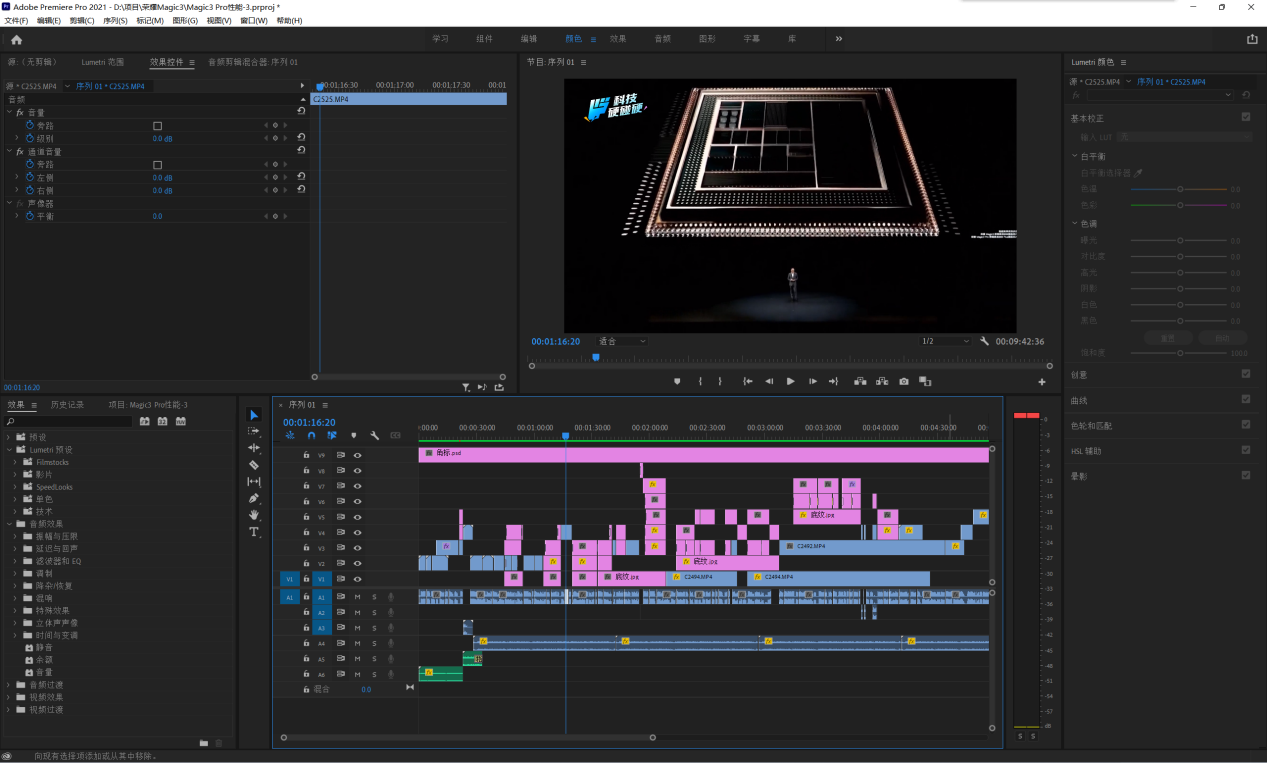1267x763 pixels.
Task: Click Home icon in top bar
Action: tap(16, 39)
